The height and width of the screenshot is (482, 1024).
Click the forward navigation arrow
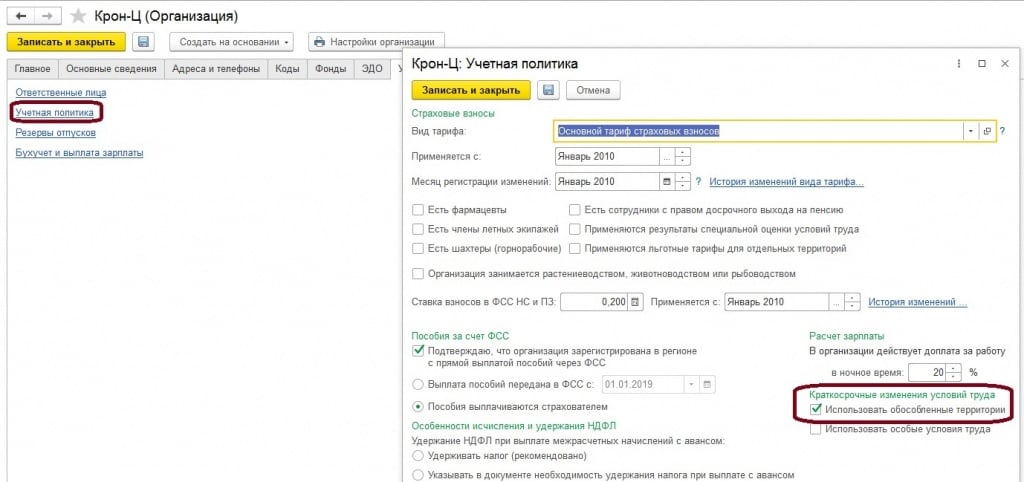tap(46, 17)
